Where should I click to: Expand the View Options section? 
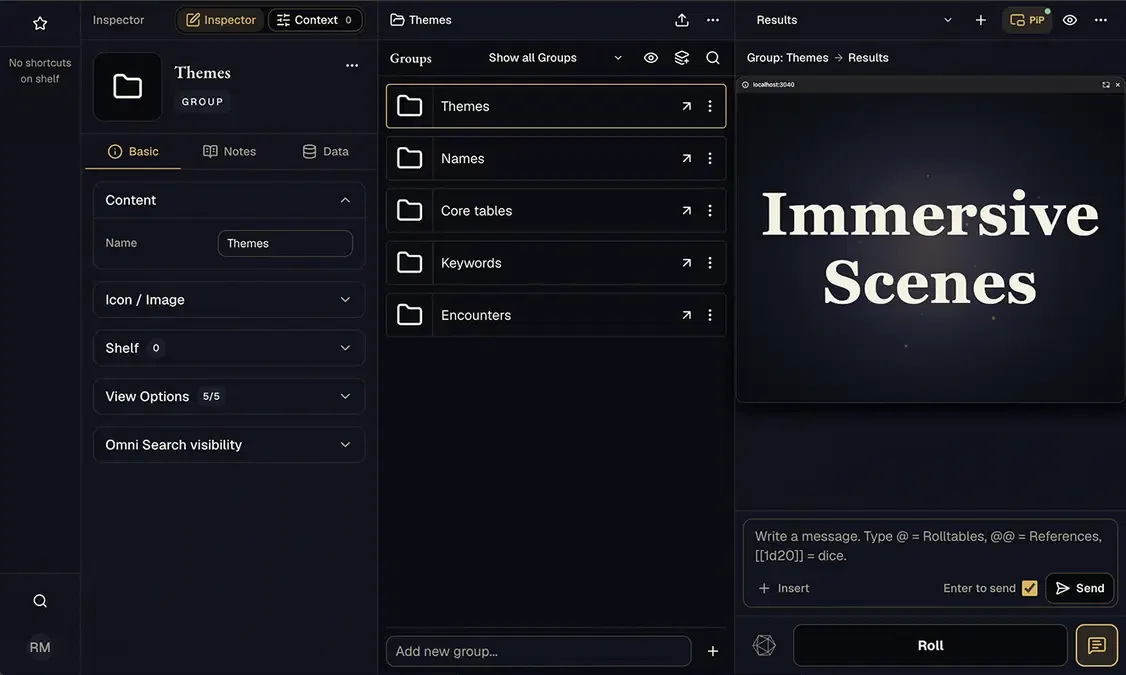[x=229, y=396]
